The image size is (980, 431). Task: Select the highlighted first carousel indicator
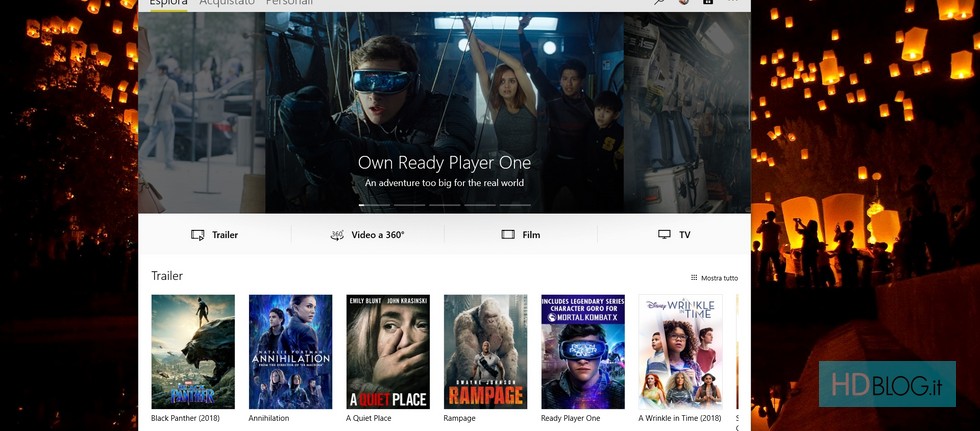[374, 205]
